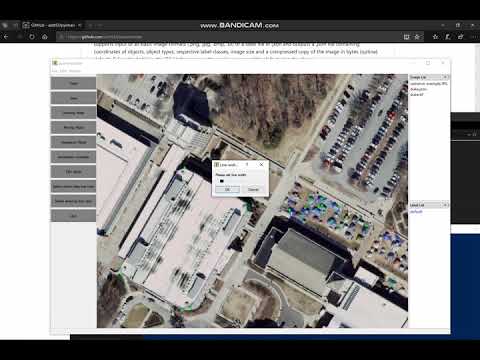Click Cancel in the Line width dialog
Screen dimensions: 480x360
253,189
